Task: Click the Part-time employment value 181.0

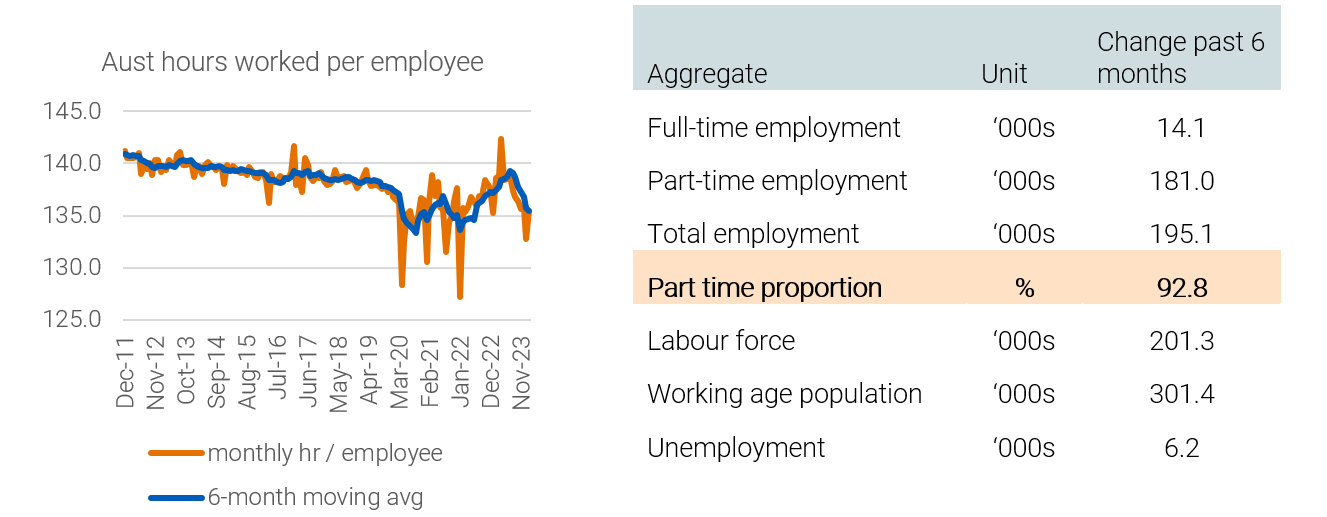Action: 1181,181
